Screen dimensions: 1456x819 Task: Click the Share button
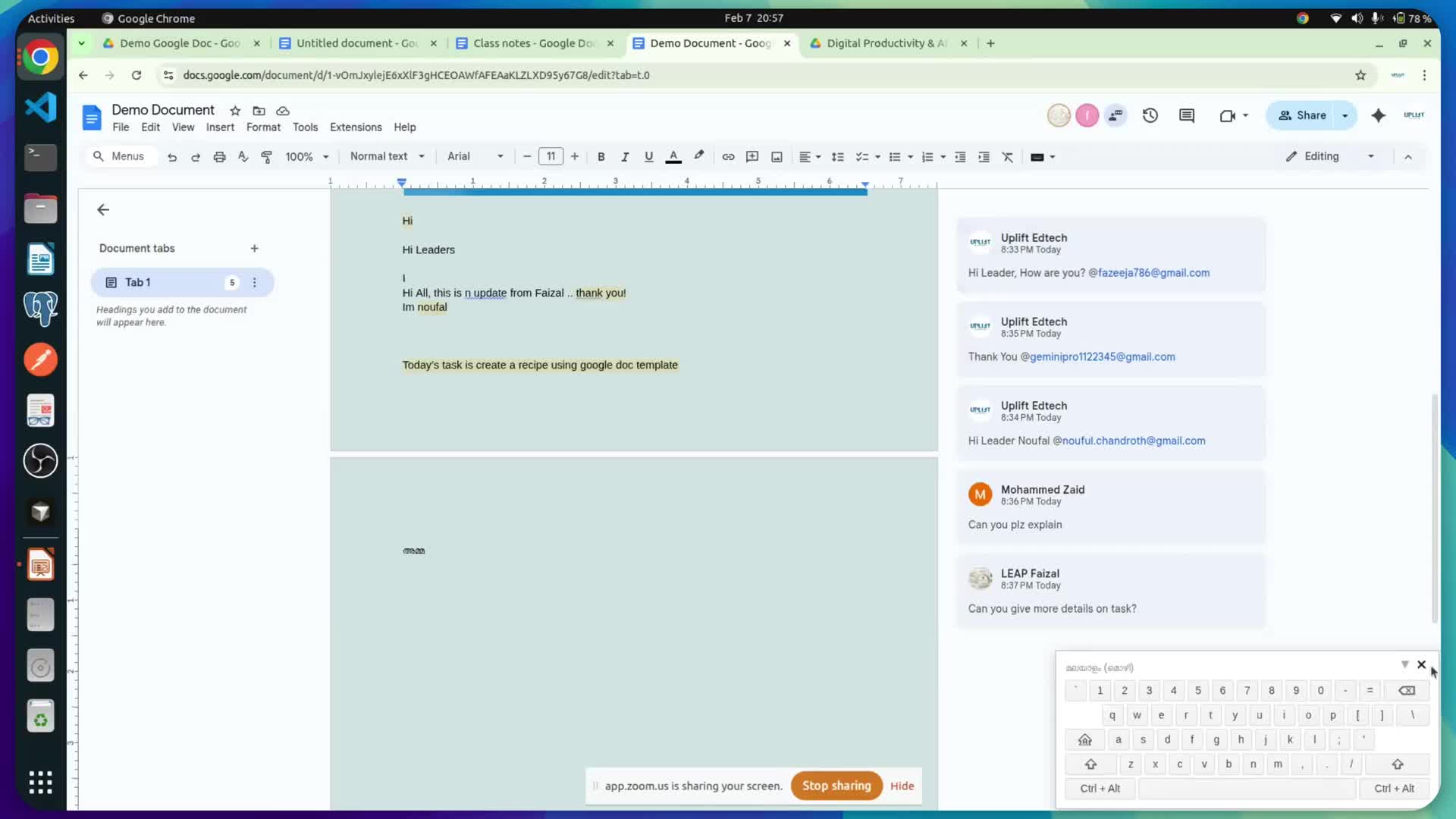(1303, 115)
